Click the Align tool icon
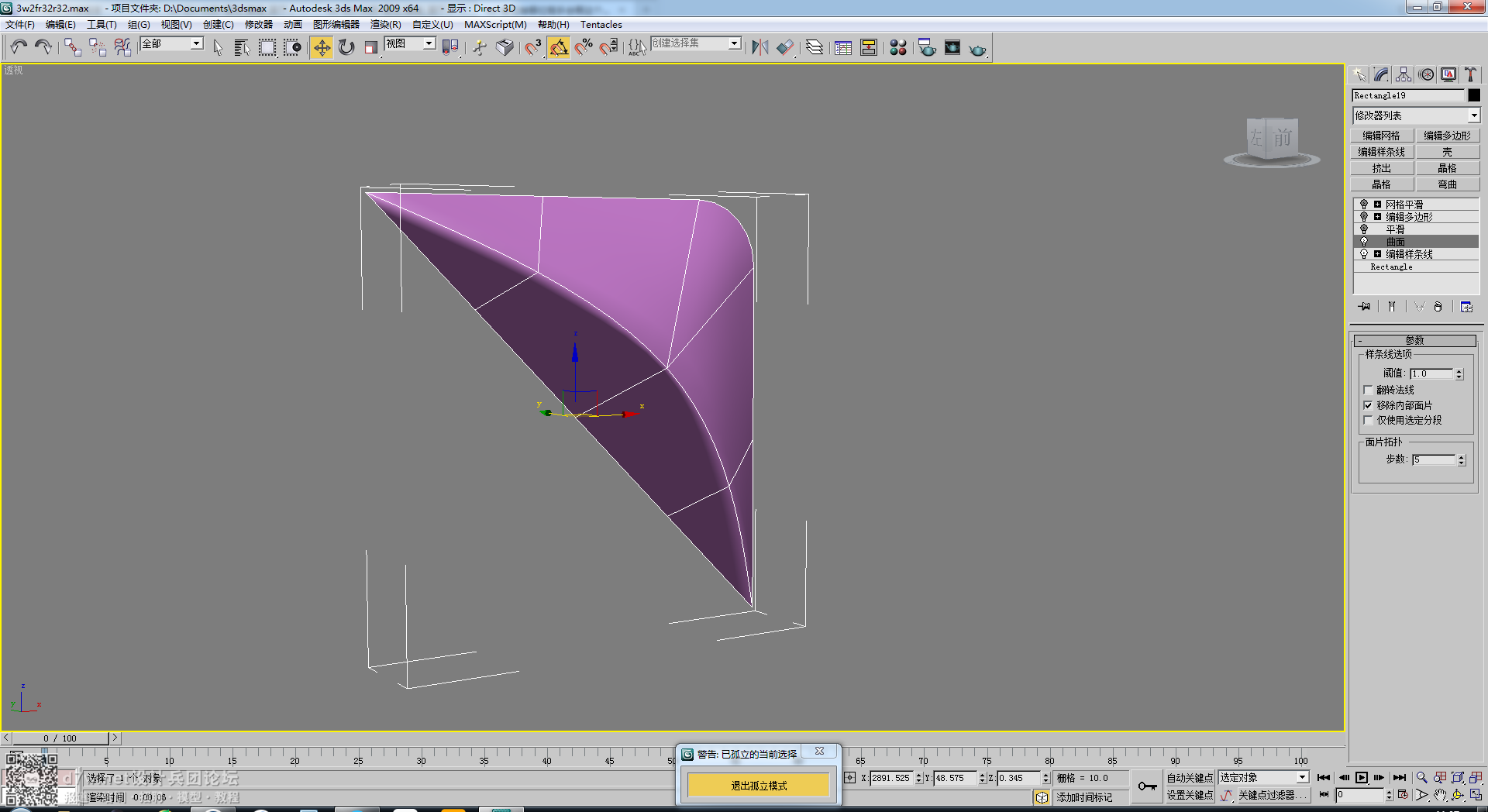This screenshot has height=812, width=1488. [x=785, y=47]
